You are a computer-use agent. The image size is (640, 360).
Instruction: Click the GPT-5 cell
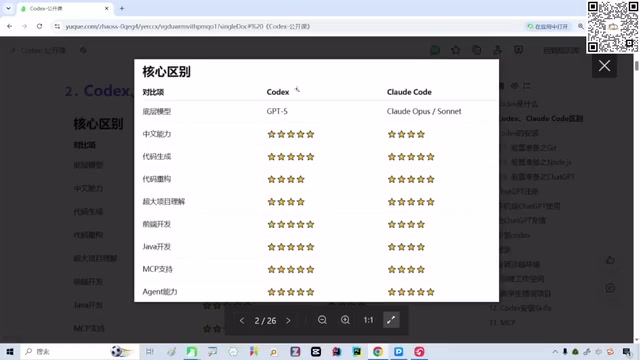tap(277, 111)
